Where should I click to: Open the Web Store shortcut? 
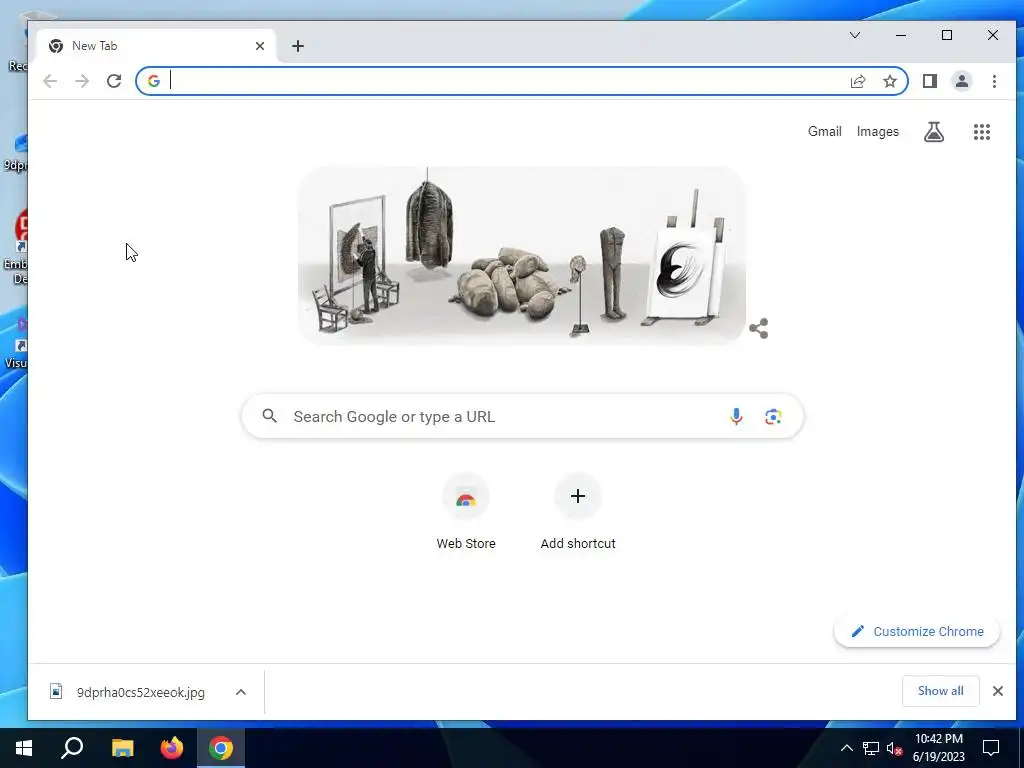tap(466, 513)
